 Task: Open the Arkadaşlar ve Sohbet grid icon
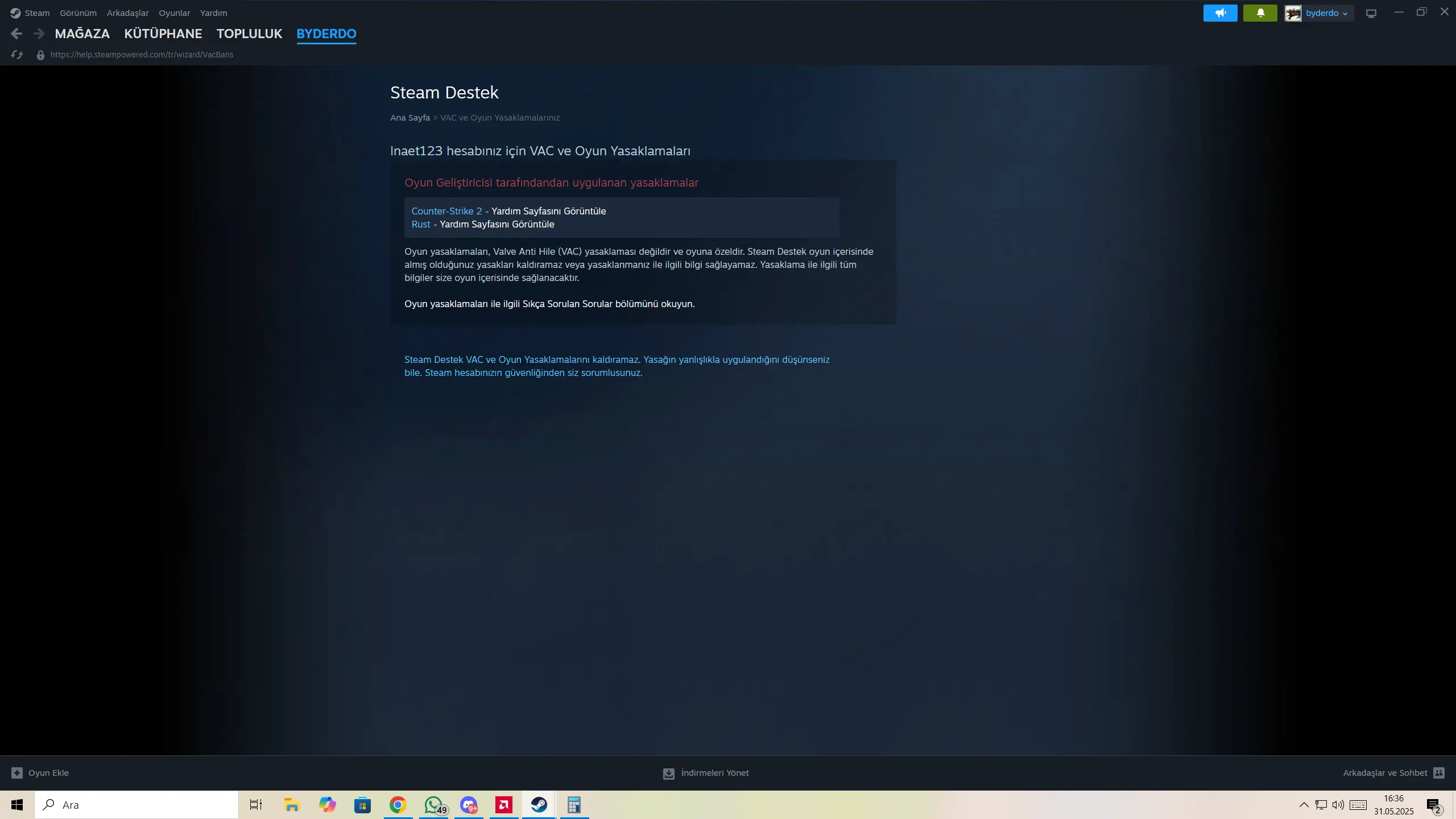pos(1439,772)
